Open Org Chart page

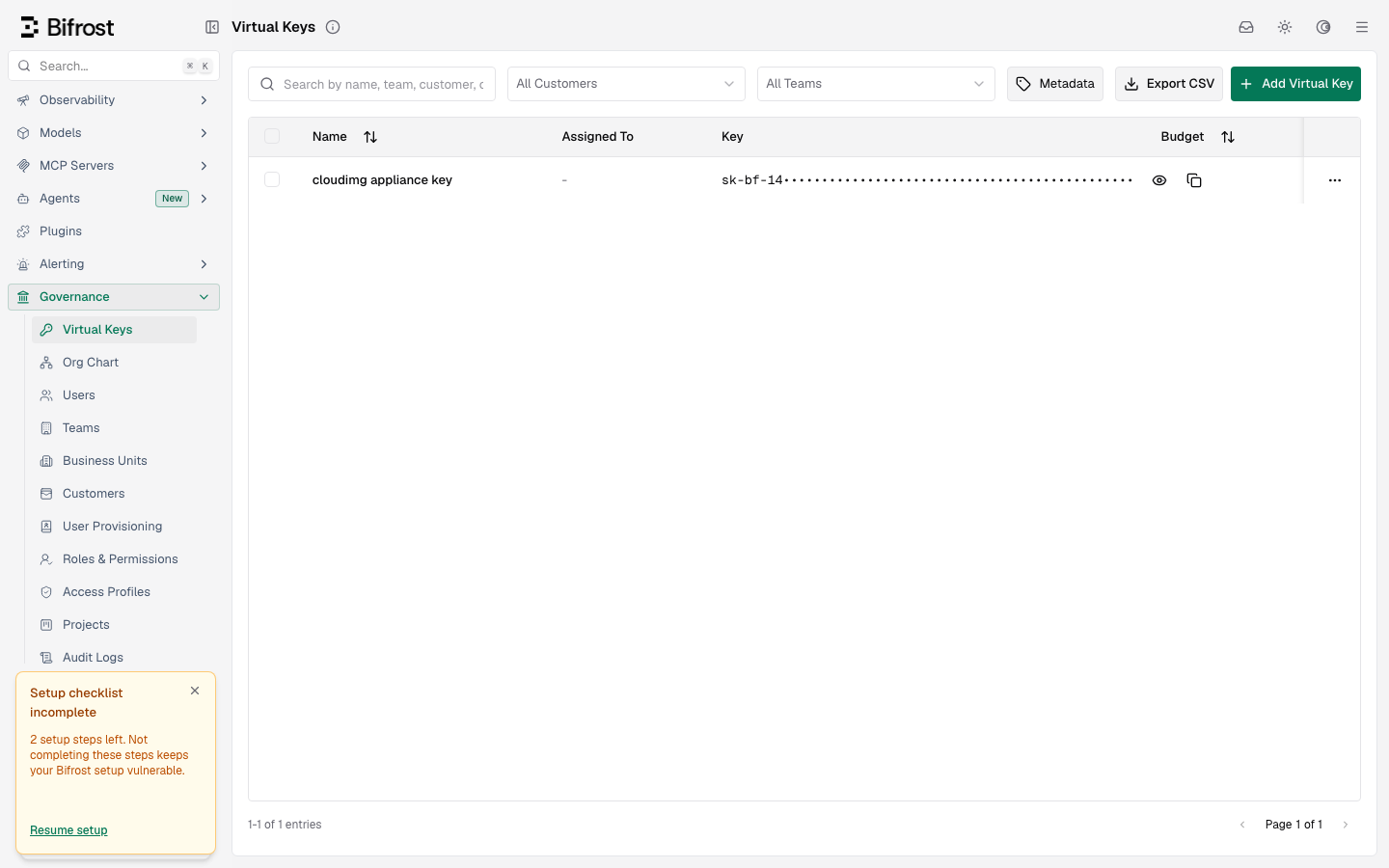click(x=114, y=363)
